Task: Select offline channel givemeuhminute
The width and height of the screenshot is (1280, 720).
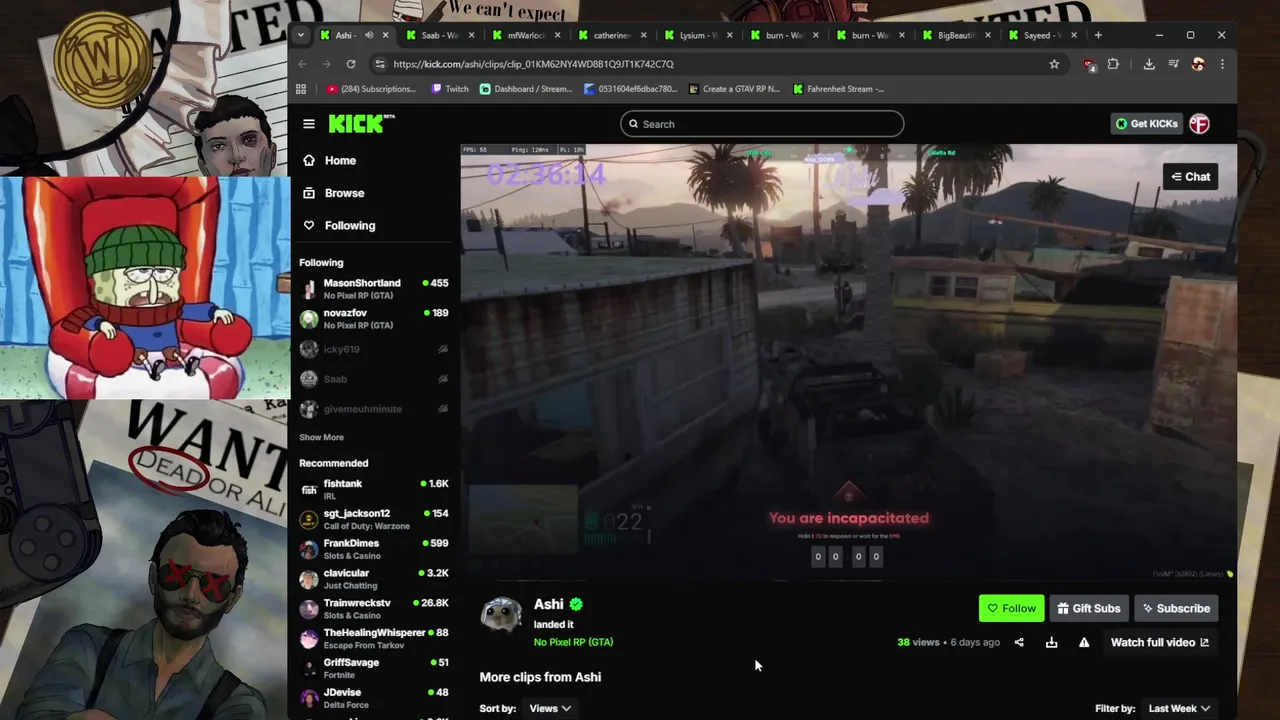Action: [374, 409]
